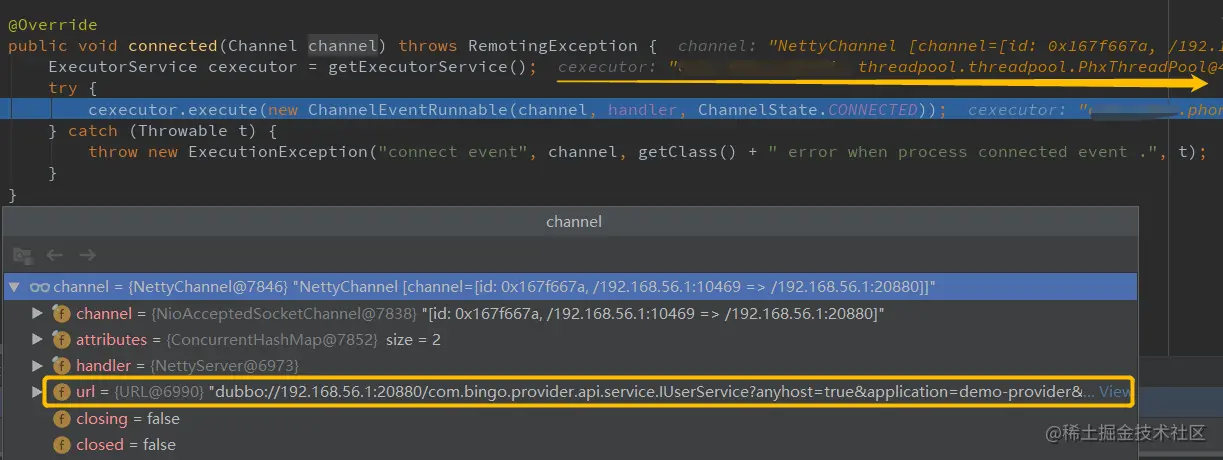Click the ChannelEventRunnable constructor call
Screen dimensions: 1223x460
[x=404, y=110]
